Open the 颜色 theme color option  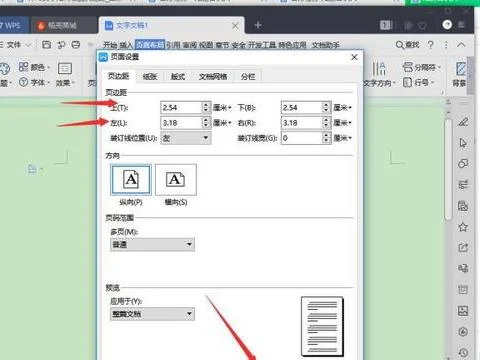point(34,67)
